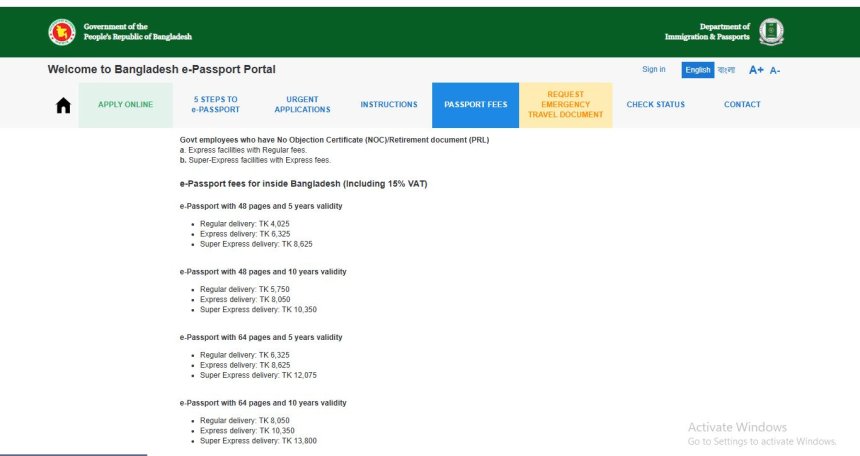Open the Check Status page
Screen dimensions: 860x456
(655, 105)
